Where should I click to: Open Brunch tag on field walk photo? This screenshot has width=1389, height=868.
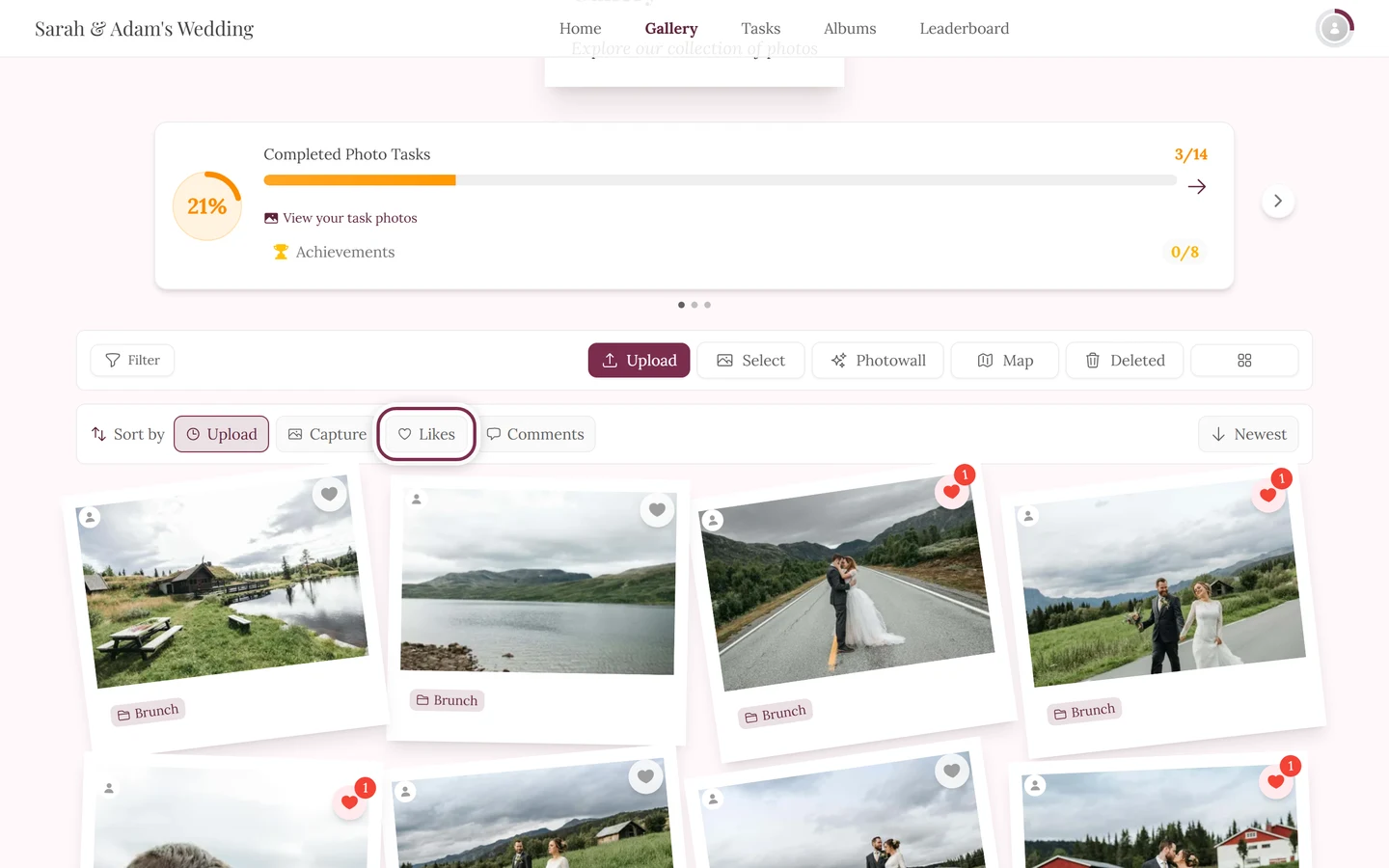pyautogui.click(x=1084, y=712)
